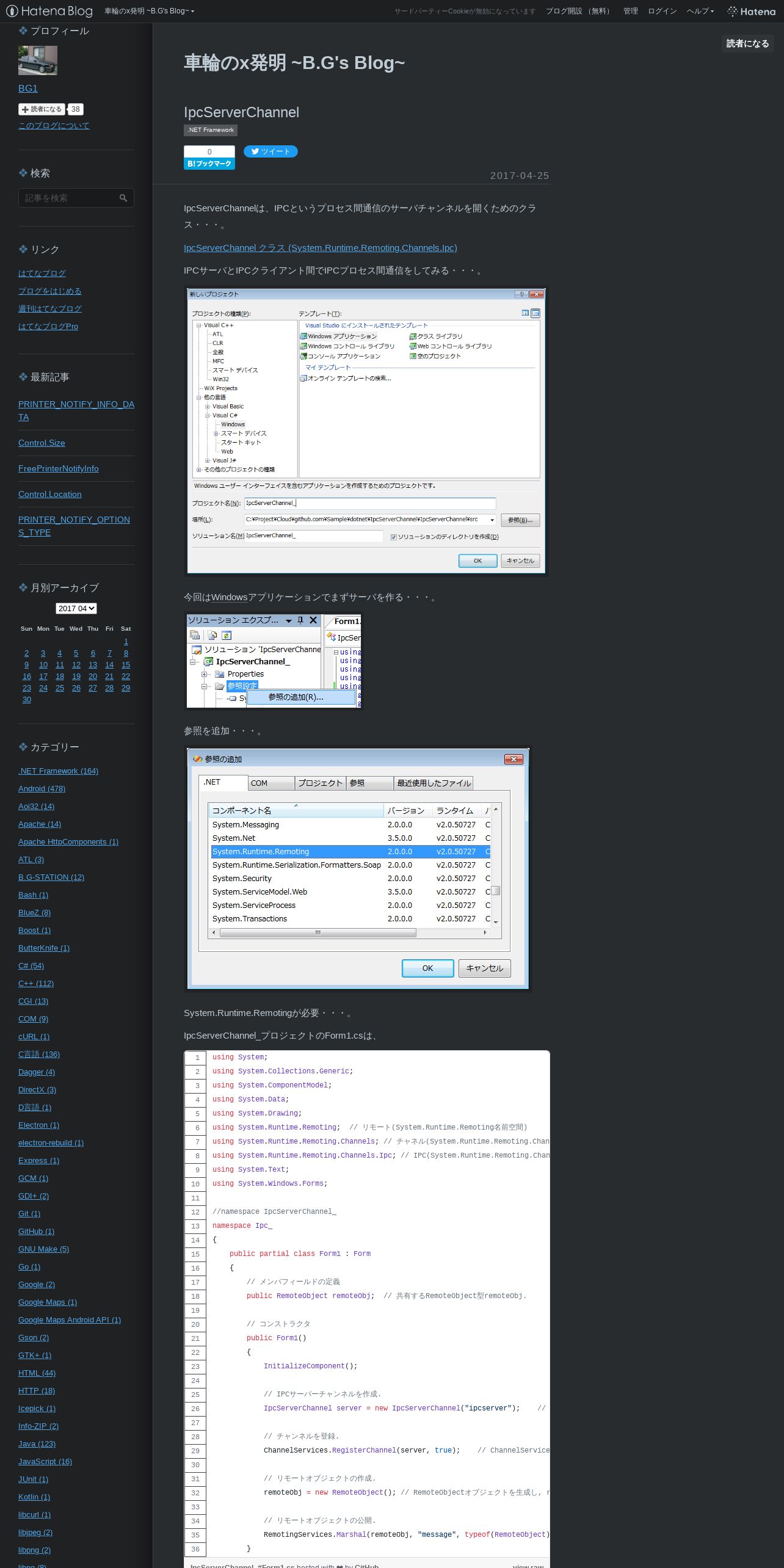Open the はてなブログ sidebar link
784x1568 pixels.
coord(42,273)
